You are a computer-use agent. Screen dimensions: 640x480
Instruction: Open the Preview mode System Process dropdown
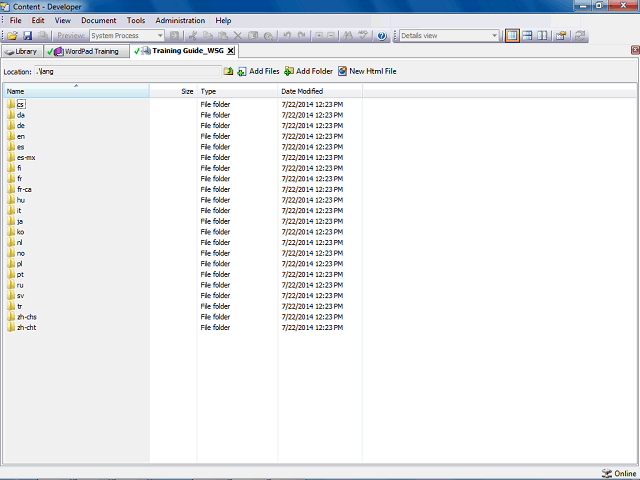click(127, 36)
